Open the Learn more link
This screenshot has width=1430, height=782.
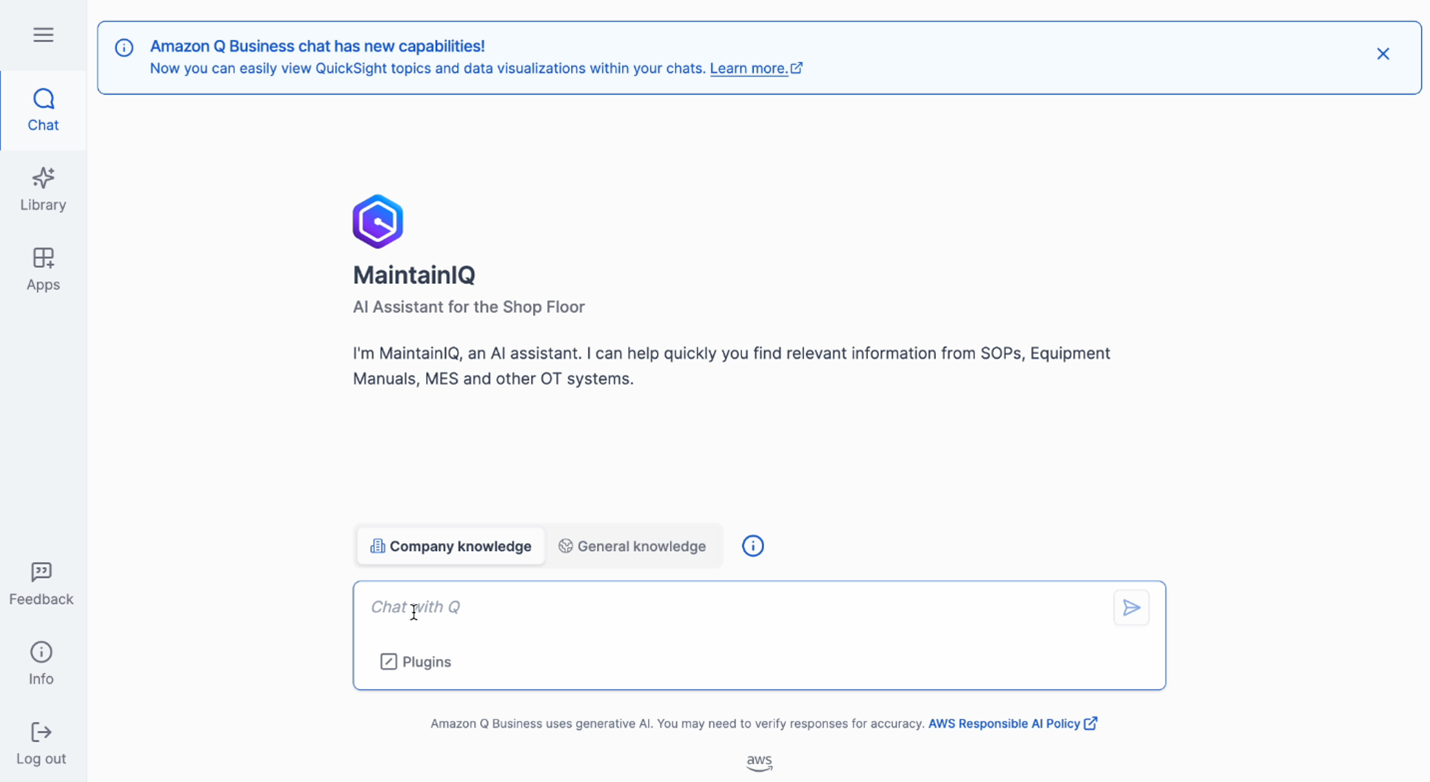(x=756, y=68)
